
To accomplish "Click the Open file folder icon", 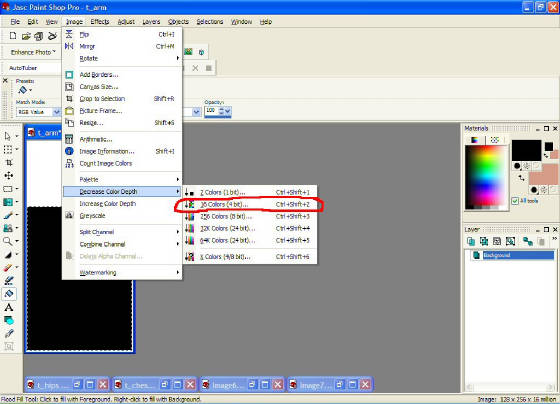I will coord(26,36).
